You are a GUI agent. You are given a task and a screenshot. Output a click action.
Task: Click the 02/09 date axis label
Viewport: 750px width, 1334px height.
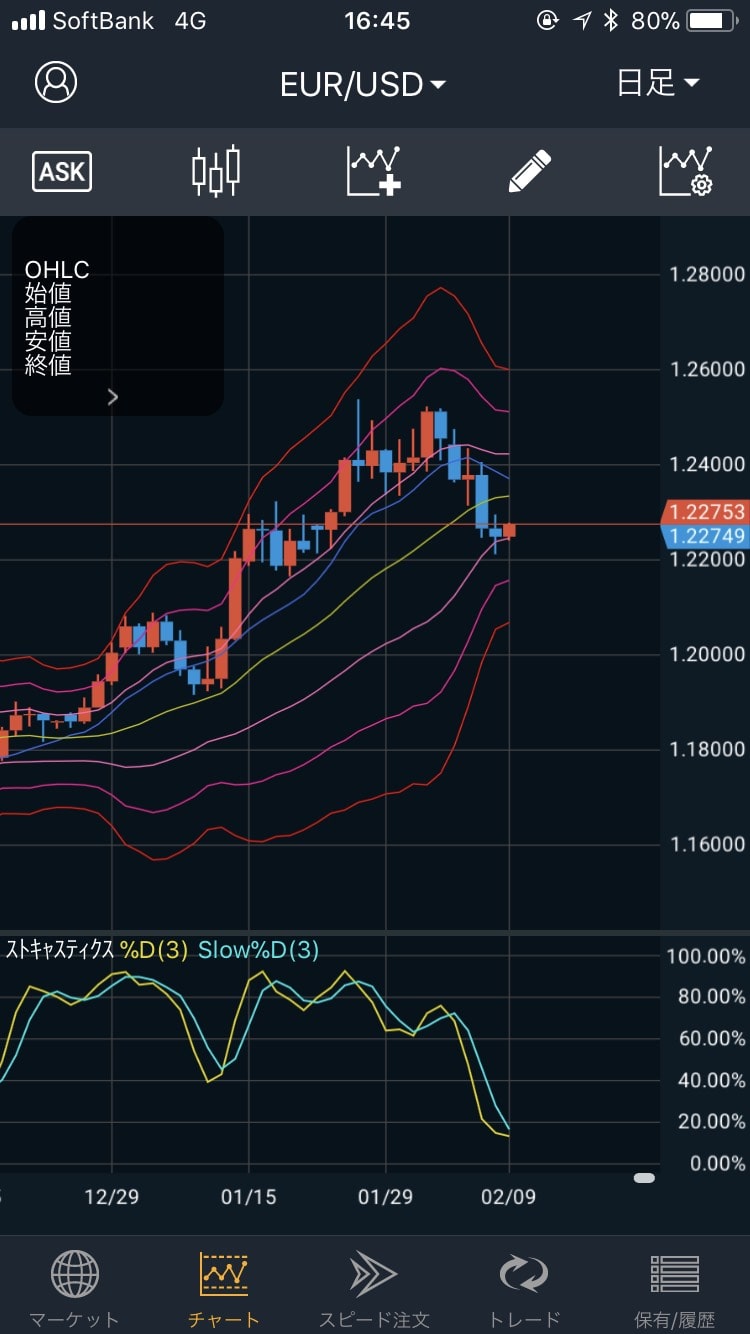pos(509,1196)
